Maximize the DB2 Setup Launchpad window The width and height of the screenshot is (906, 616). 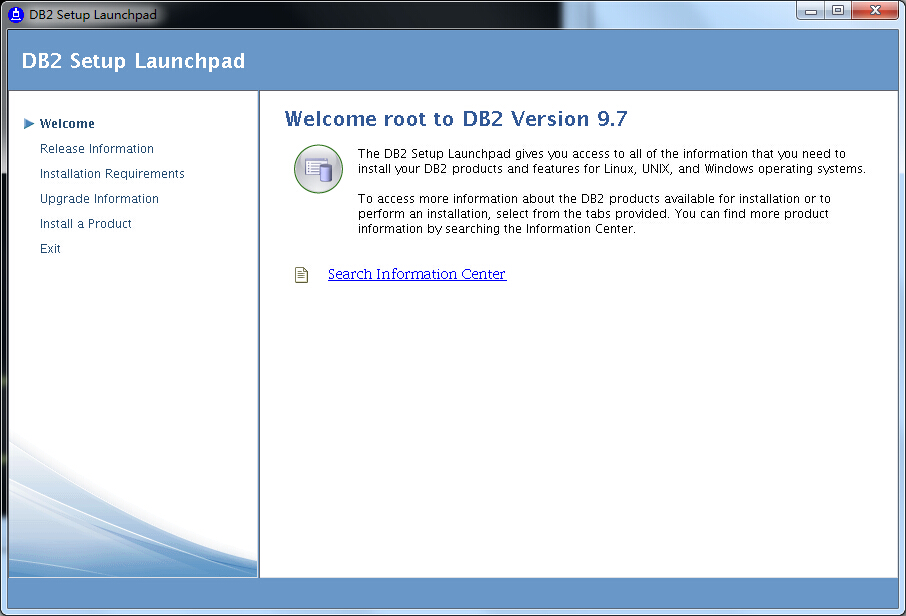click(838, 10)
